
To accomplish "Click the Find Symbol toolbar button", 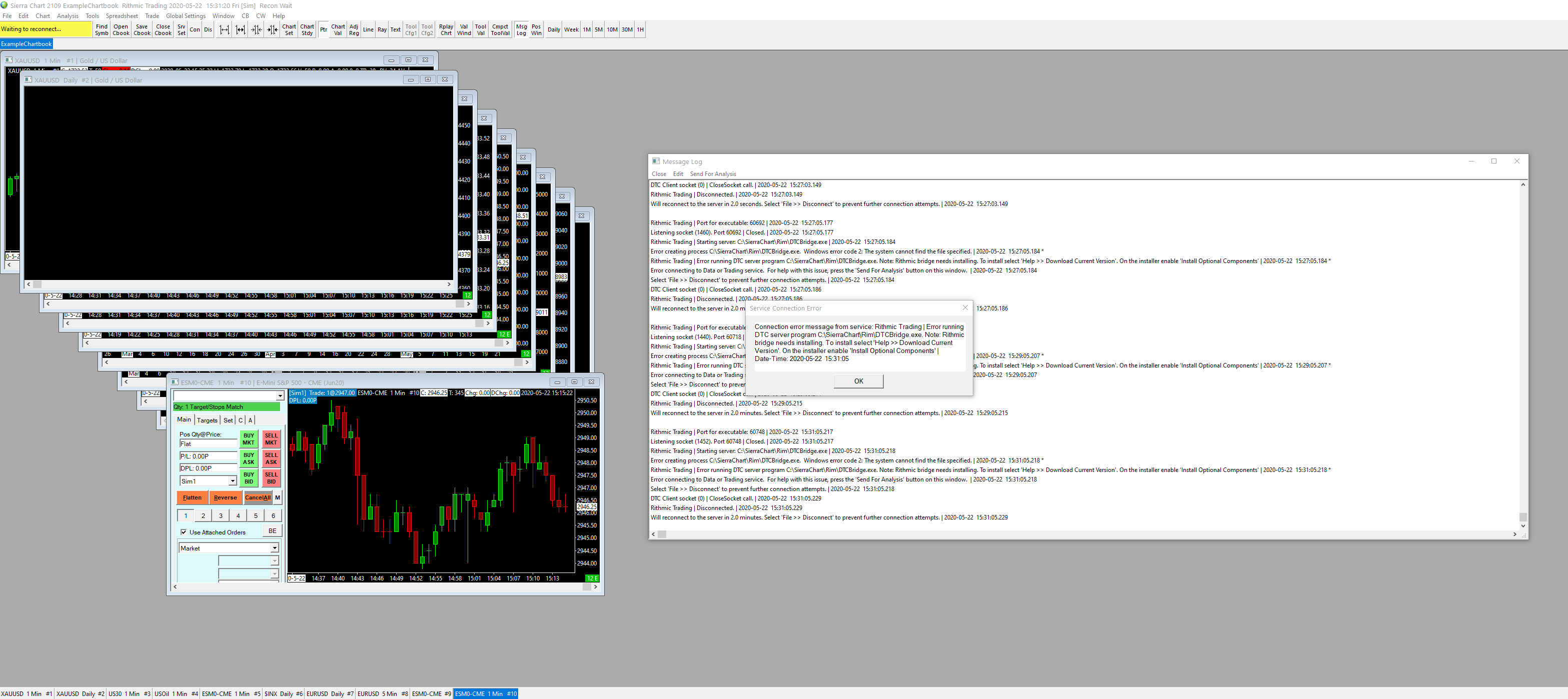I will [x=102, y=30].
